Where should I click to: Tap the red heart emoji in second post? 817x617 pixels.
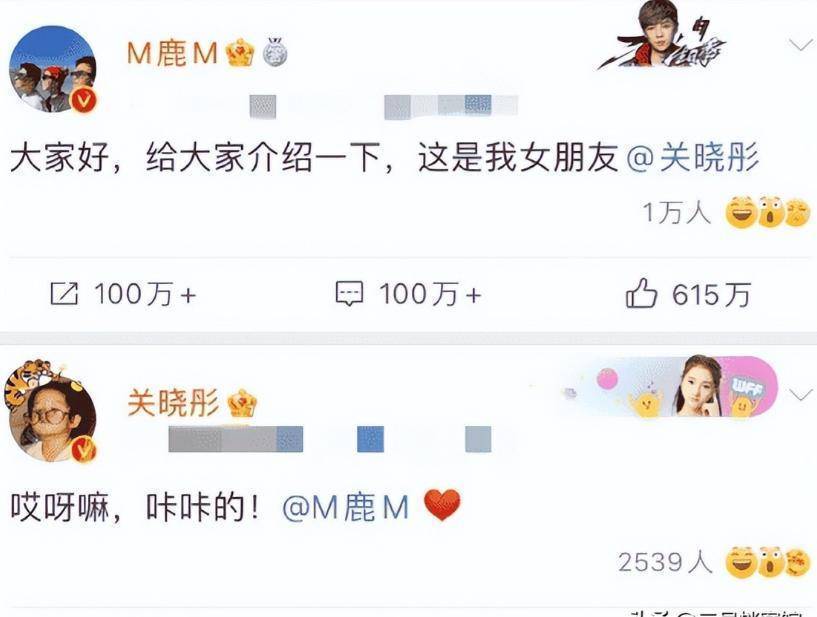pos(442,505)
